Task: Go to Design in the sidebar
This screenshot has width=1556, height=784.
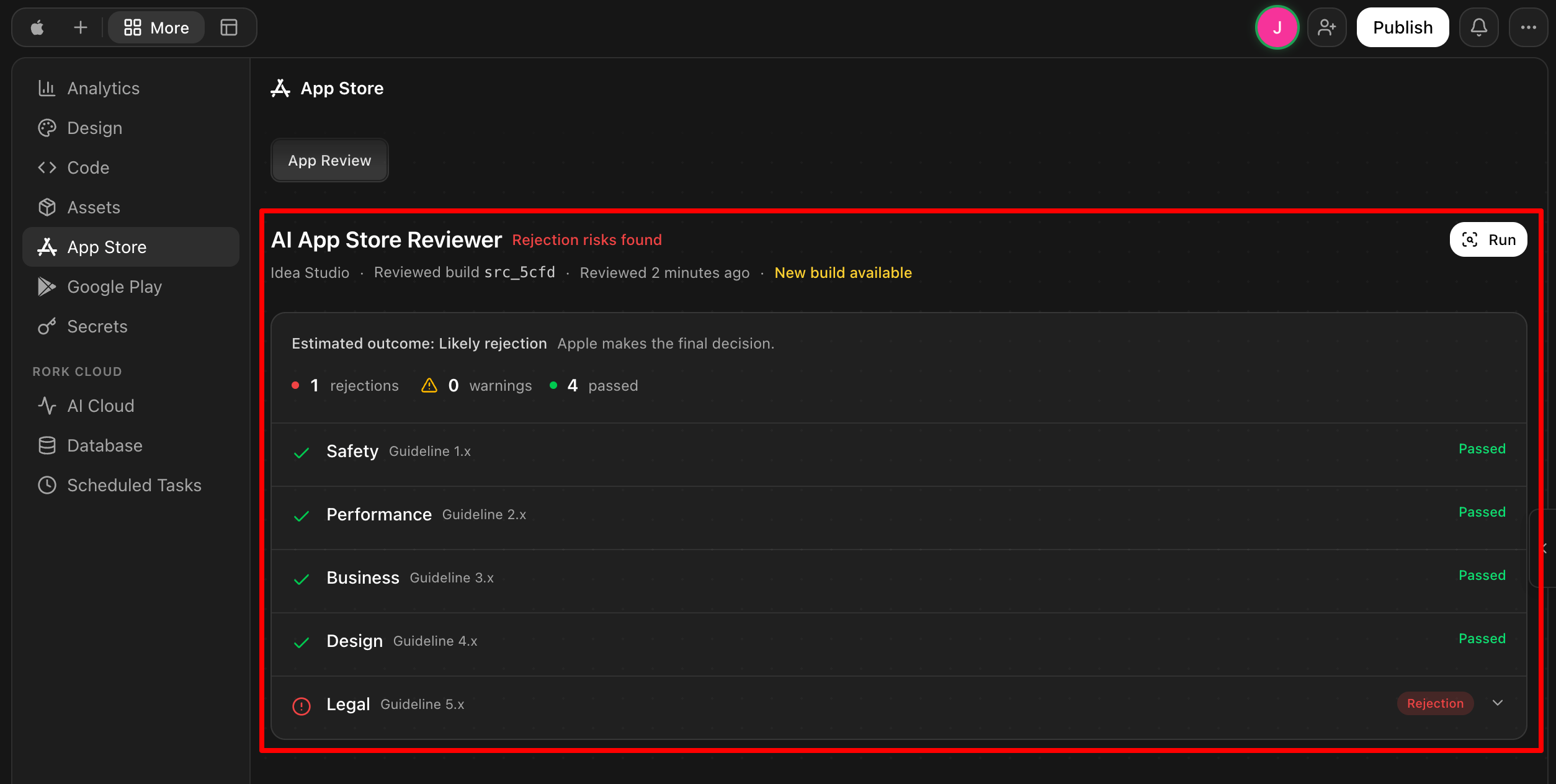Action: 131,128
